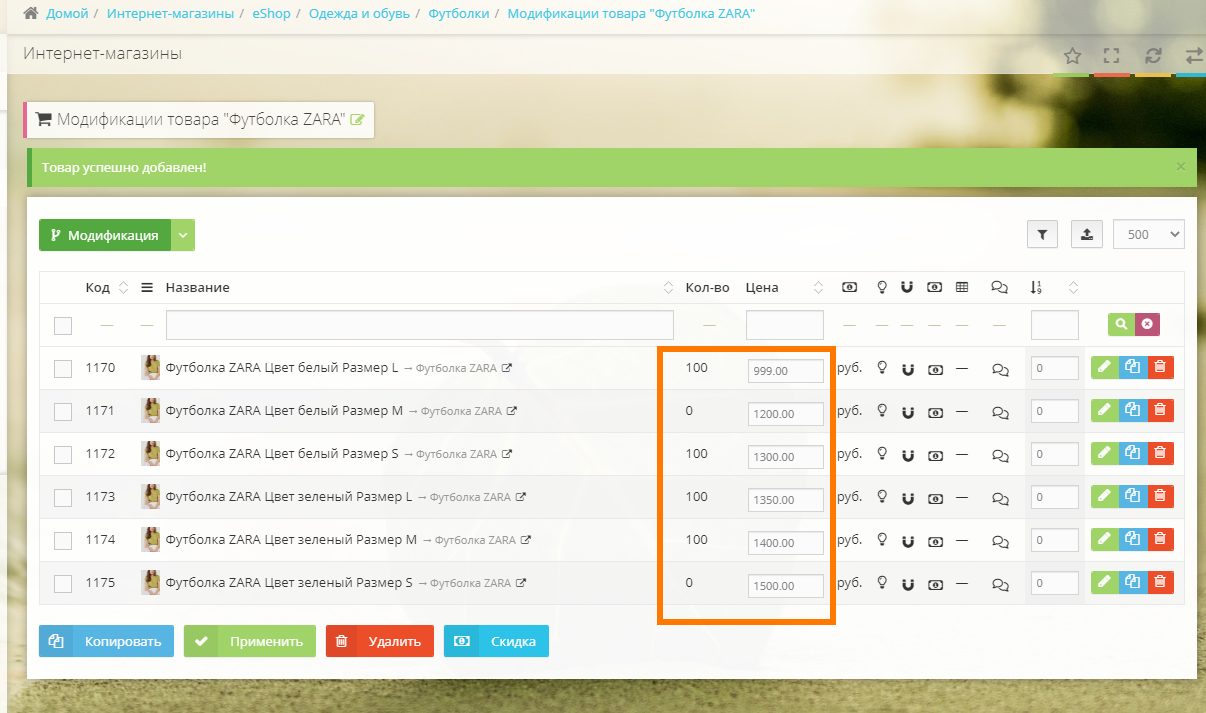The width and height of the screenshot is (1206, 713).
Task: Click the home icon in breadcrumbs
Action: click(x=30, y=13)
